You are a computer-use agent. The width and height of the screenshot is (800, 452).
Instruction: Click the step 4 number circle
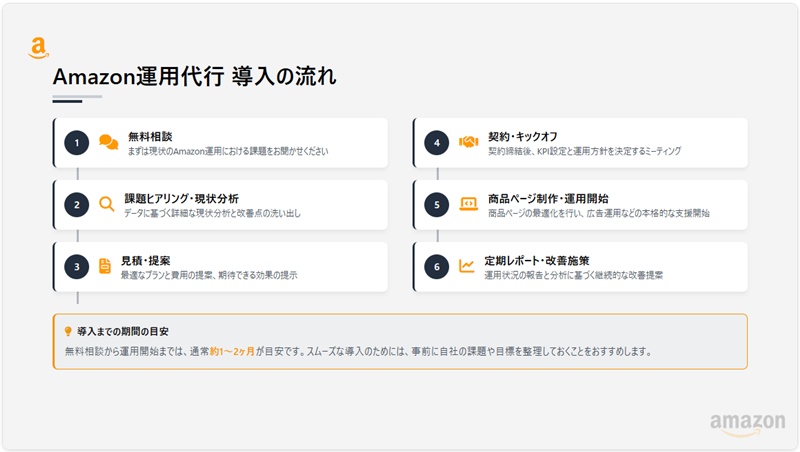click(x=437, y=143)
